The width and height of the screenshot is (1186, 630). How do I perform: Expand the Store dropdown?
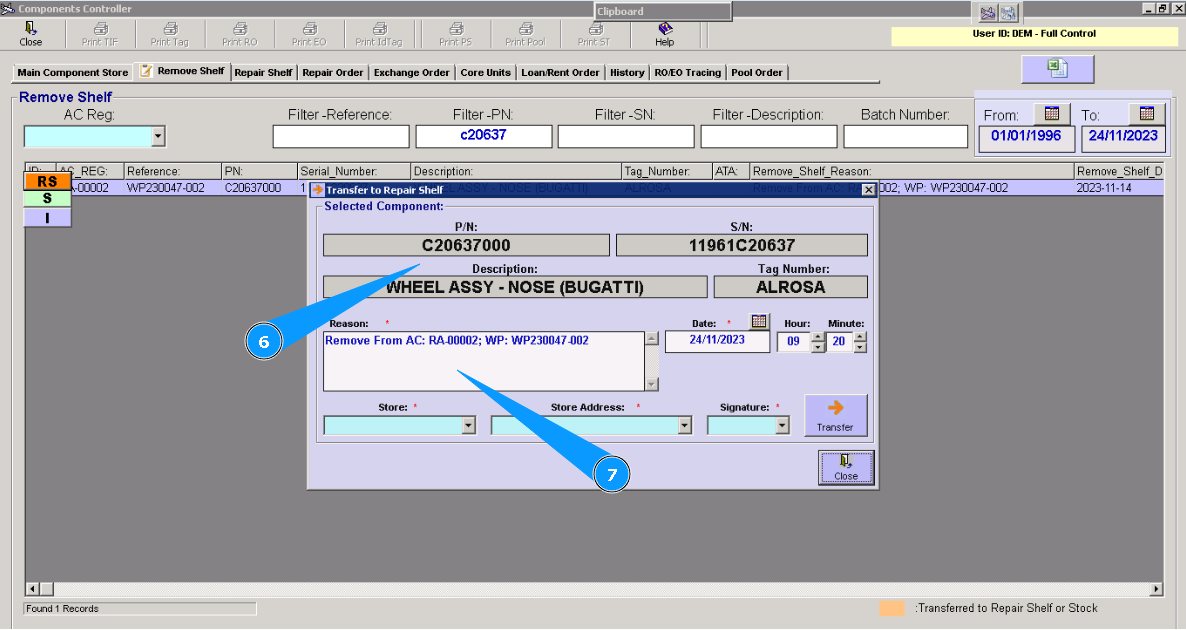(468, 426)
